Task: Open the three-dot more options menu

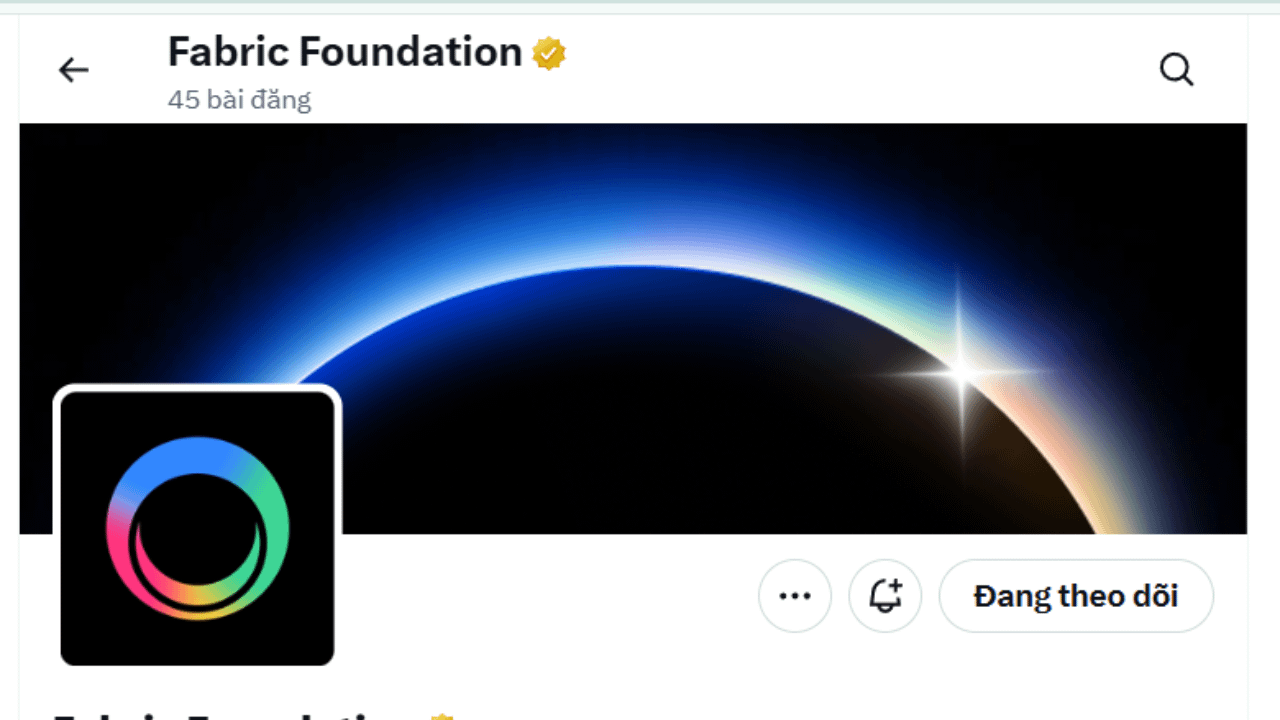Action: coord(795,596)
